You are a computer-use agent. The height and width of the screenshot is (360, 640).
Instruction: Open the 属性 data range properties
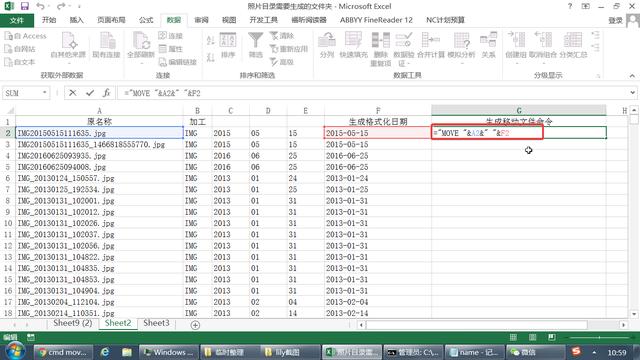pos(171,49)
